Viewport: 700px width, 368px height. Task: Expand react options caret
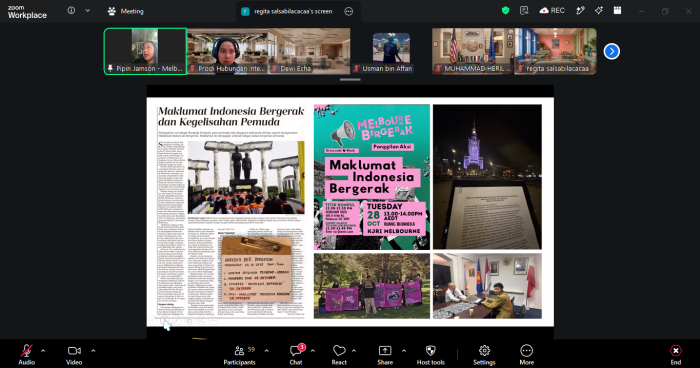(x=354, y=351)
